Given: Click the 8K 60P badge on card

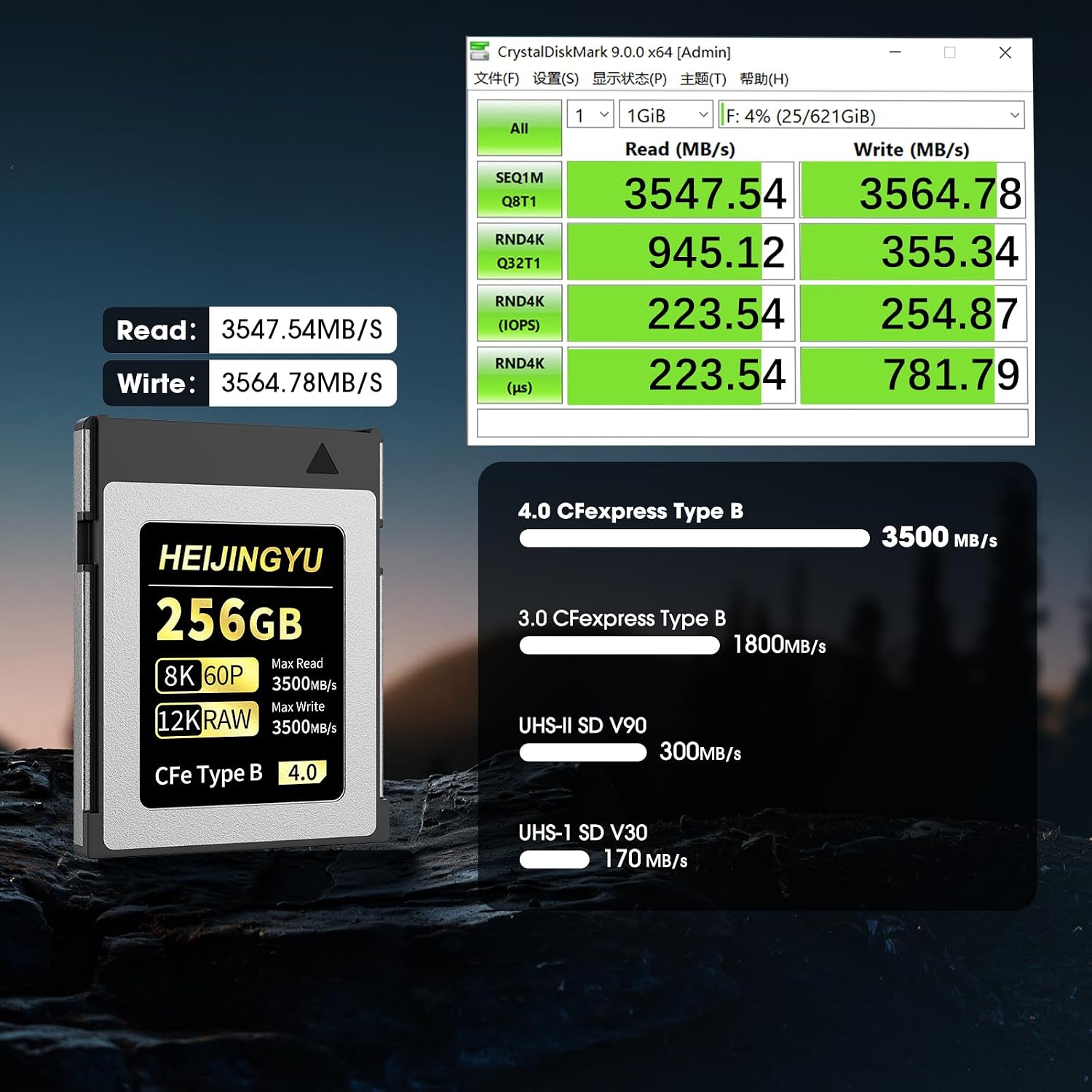Looking at the screenshot, I should coord(207,676).
